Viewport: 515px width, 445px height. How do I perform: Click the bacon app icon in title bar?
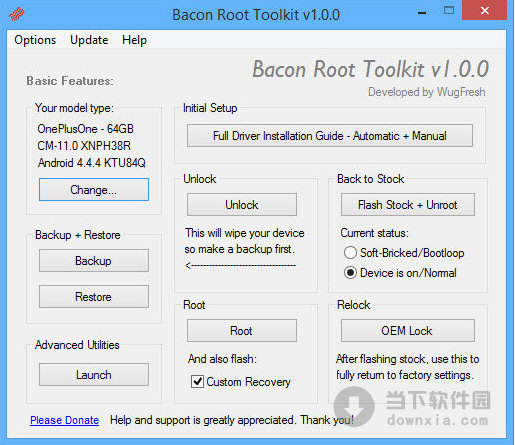pyautogui.click(x=16, y=14)
